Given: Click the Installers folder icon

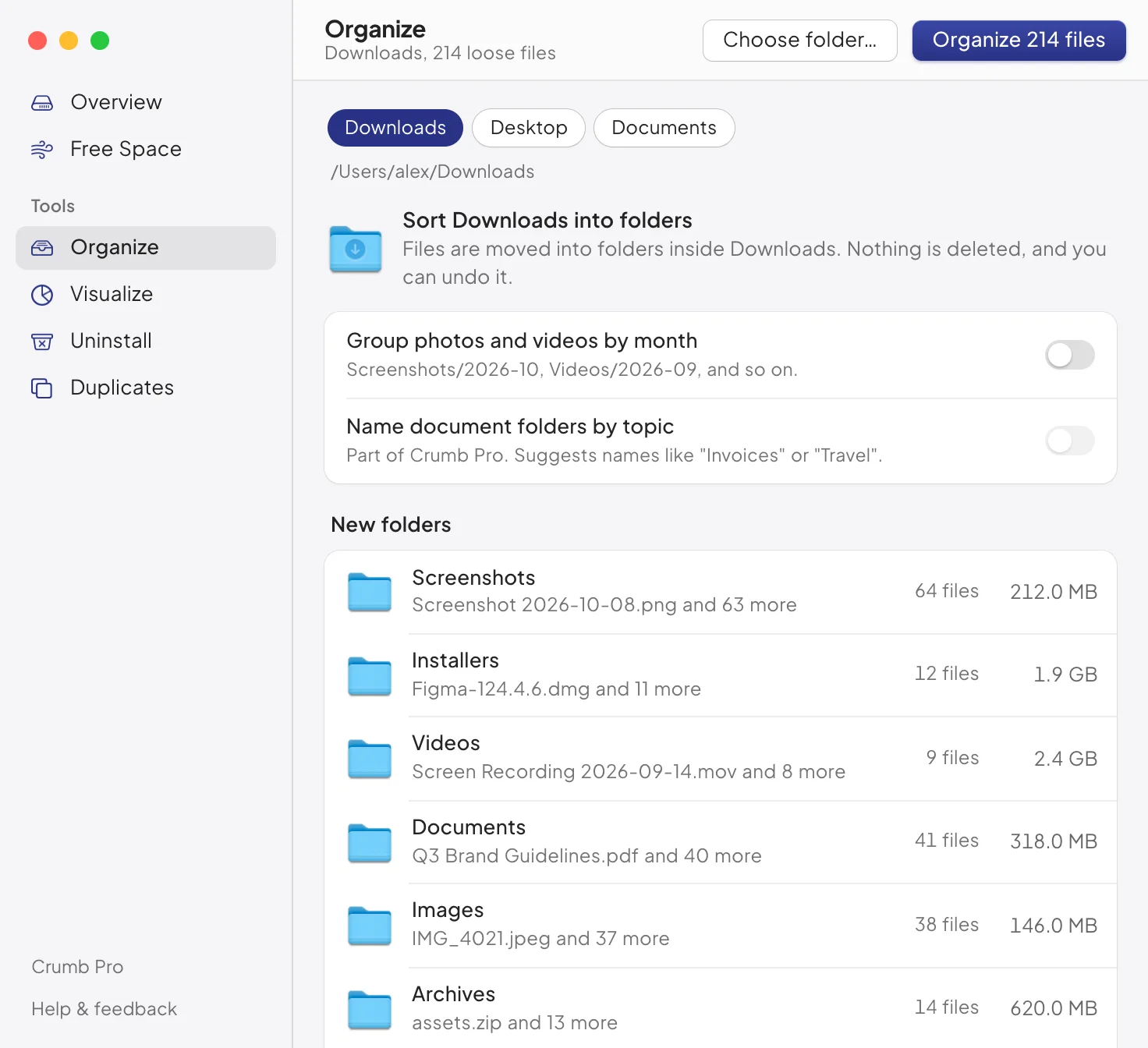Looking at the screenshot, I should click(x=370, y=675).
